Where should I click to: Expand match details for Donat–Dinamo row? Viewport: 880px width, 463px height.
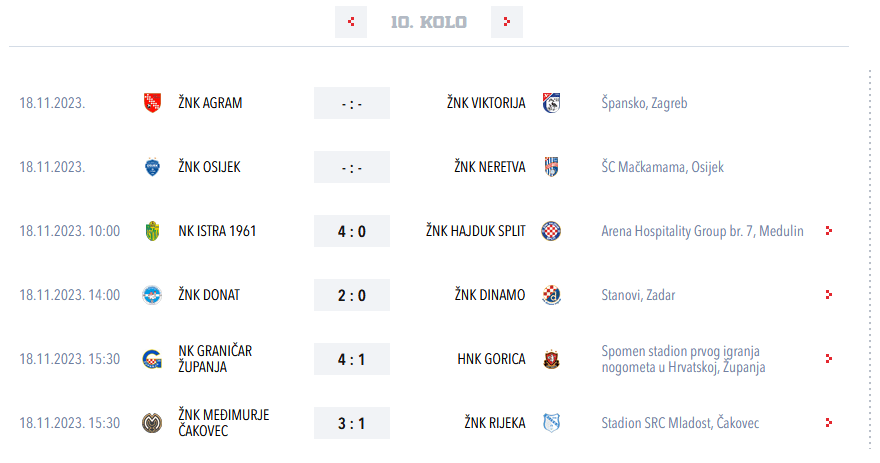click(828, 295)
